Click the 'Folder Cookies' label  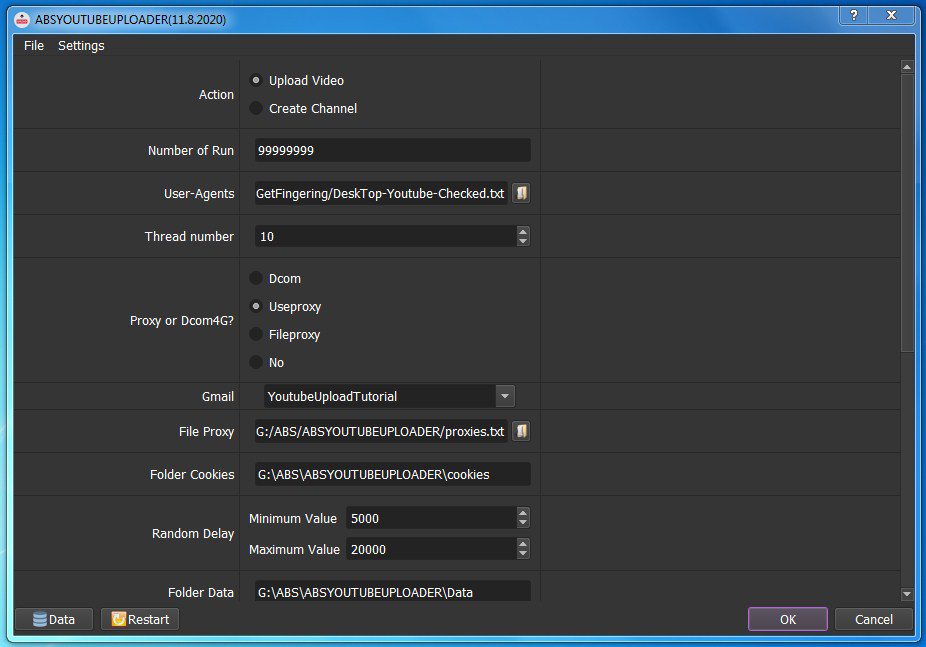click(x=192, y=475)
